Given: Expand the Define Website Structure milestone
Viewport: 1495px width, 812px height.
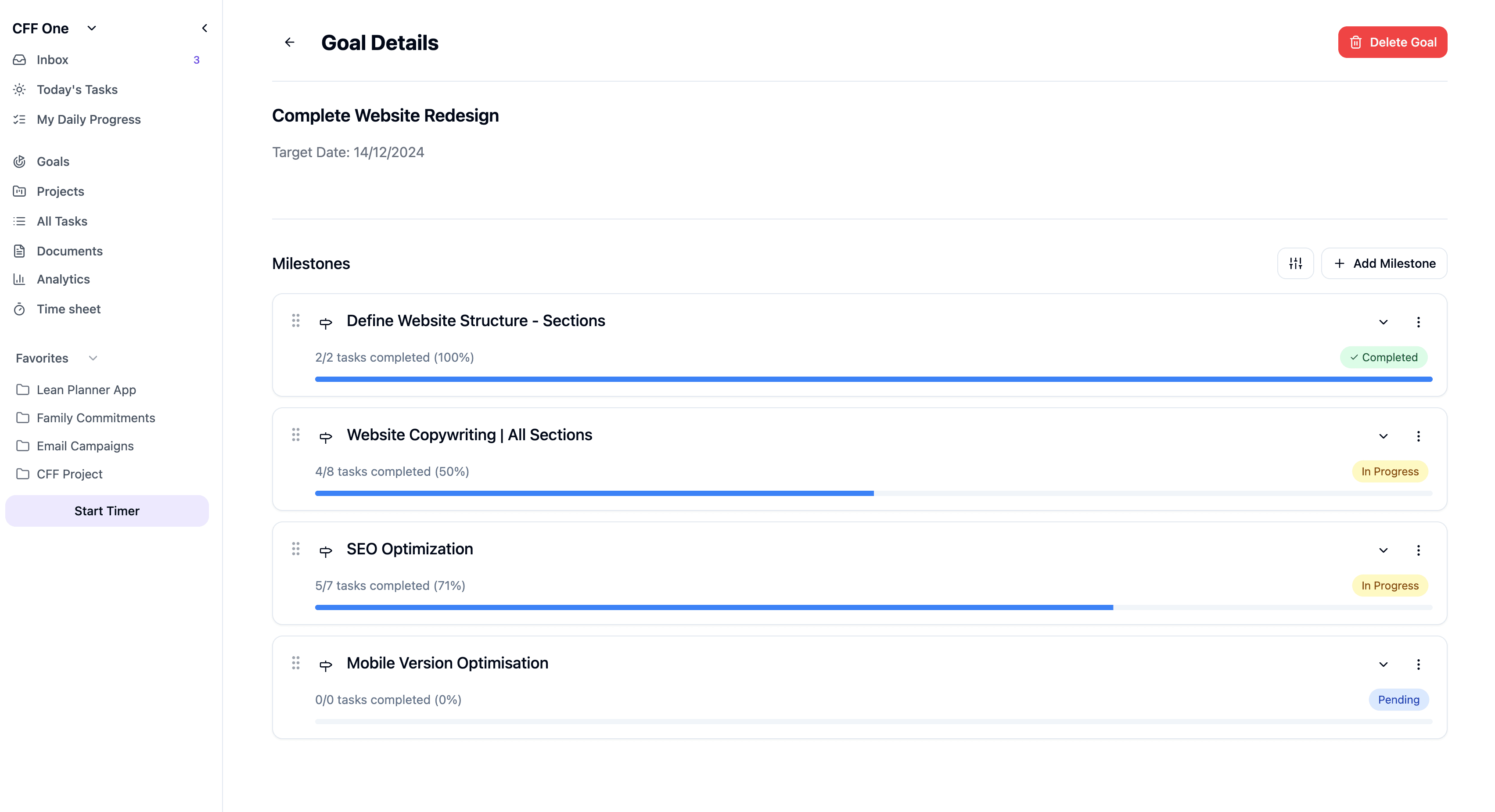Looking at the screenshot, I should (x=1383, y=322).
